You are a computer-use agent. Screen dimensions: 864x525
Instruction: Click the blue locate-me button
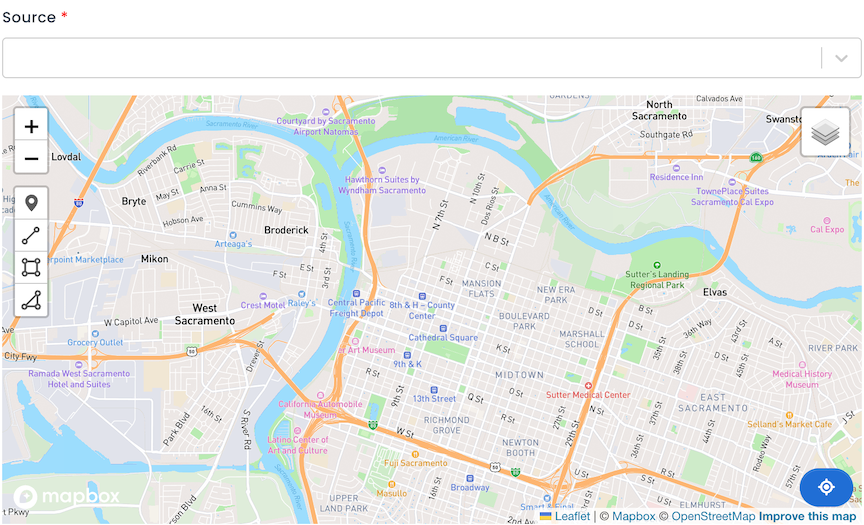[826, 487]
